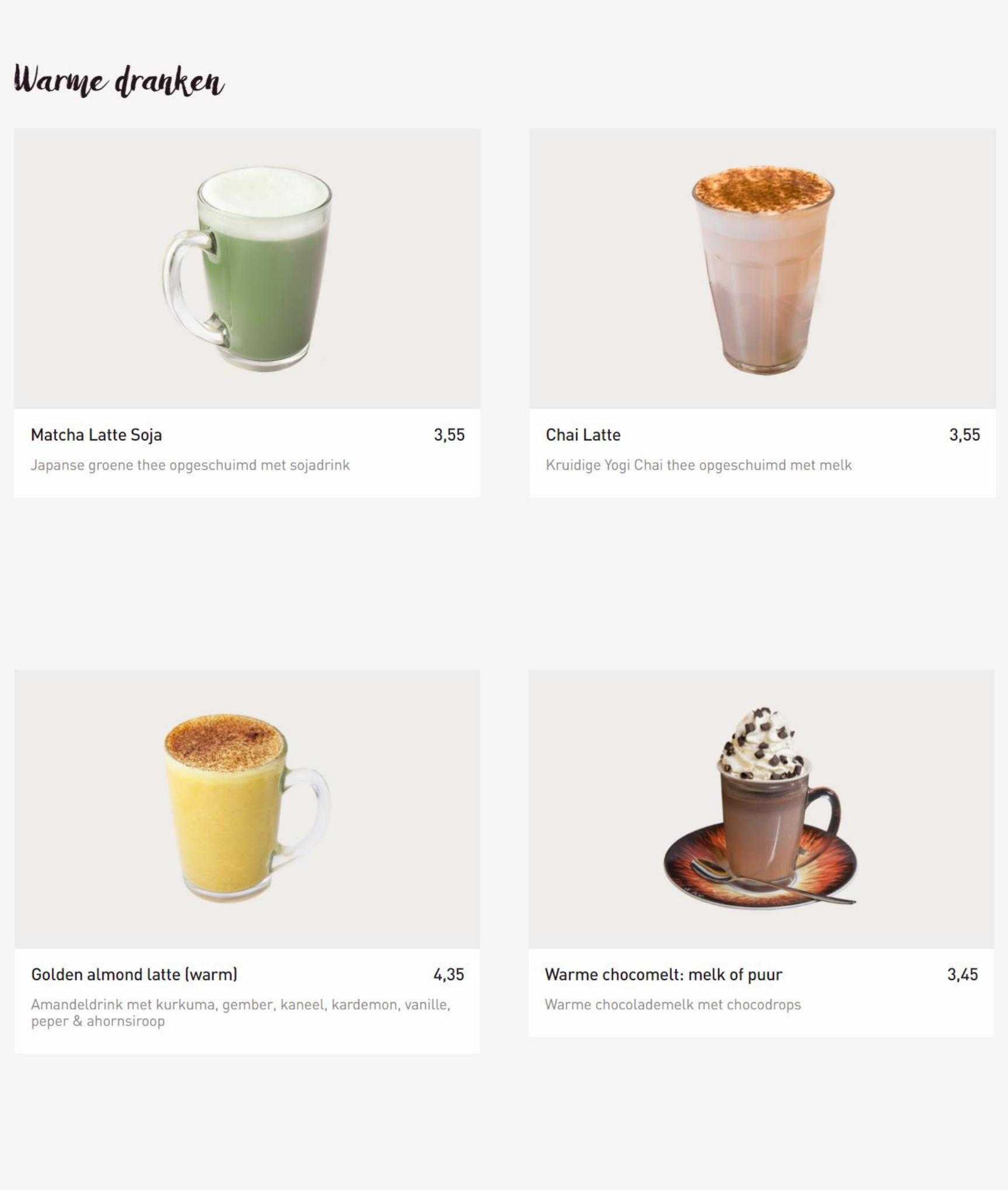The height and width of the screenshot is (1190, 1008).
Task: Click the Golden almond latte photo
Action: (247, 809)
